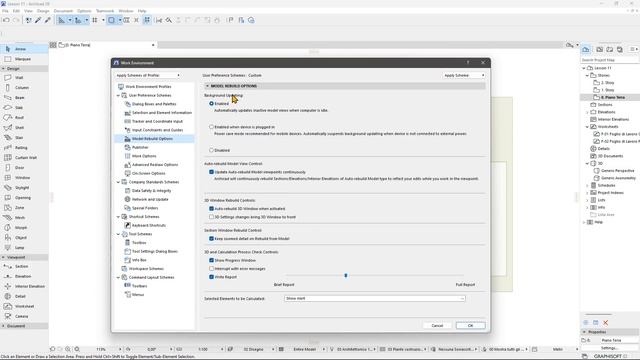
Task: Select Generic Perspective in the Navigator
Action: point(618,171)
